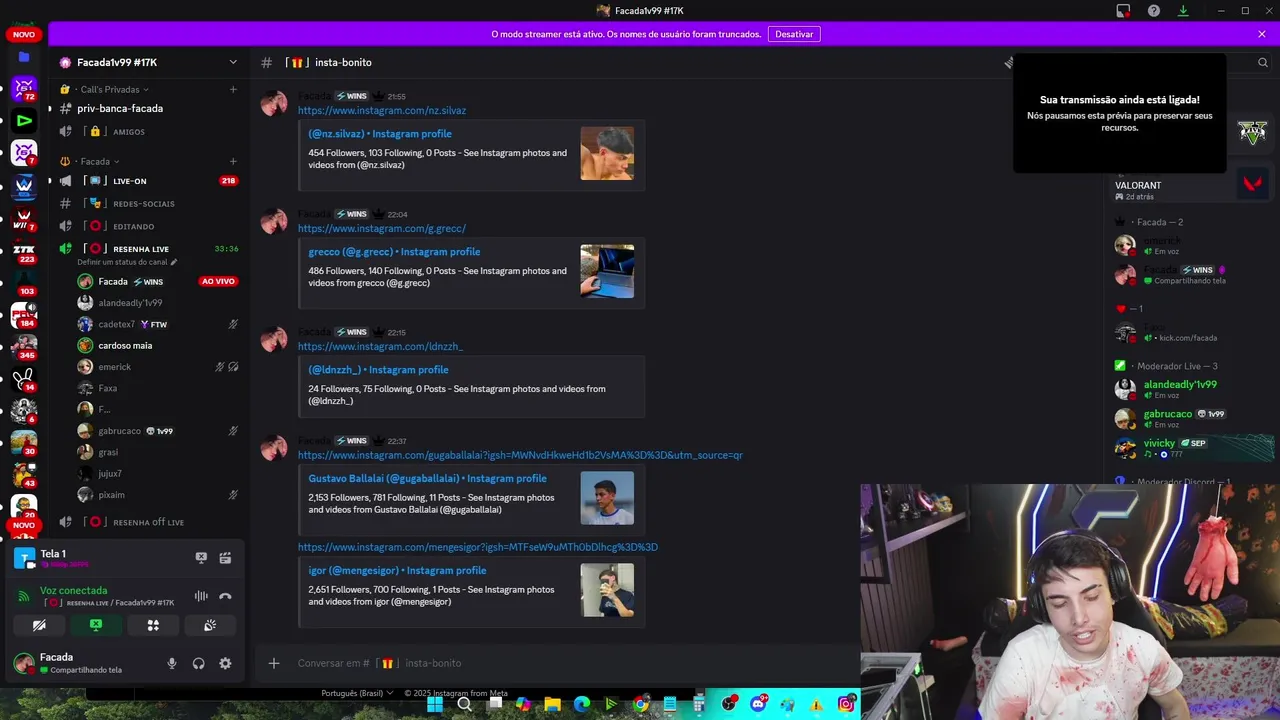1280x720 pixels.
Task: Add a channel to the Facada category
Action: (233, 161)
